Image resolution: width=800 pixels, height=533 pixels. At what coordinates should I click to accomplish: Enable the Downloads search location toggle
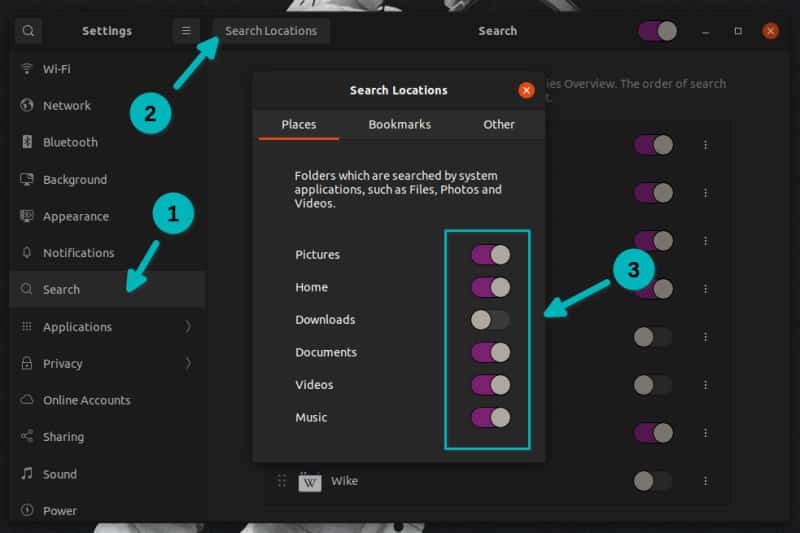click(x=491, y=320)
